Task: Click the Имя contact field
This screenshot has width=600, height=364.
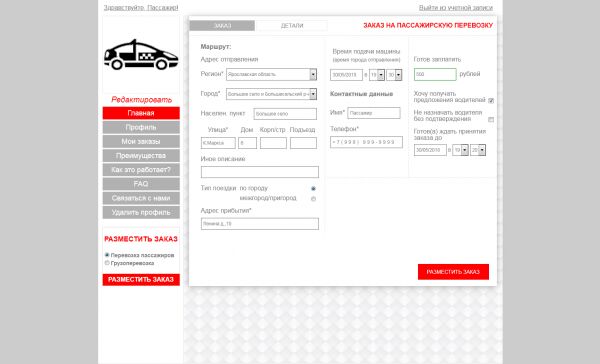Action: pyautogui.click(x=374, y=113)
